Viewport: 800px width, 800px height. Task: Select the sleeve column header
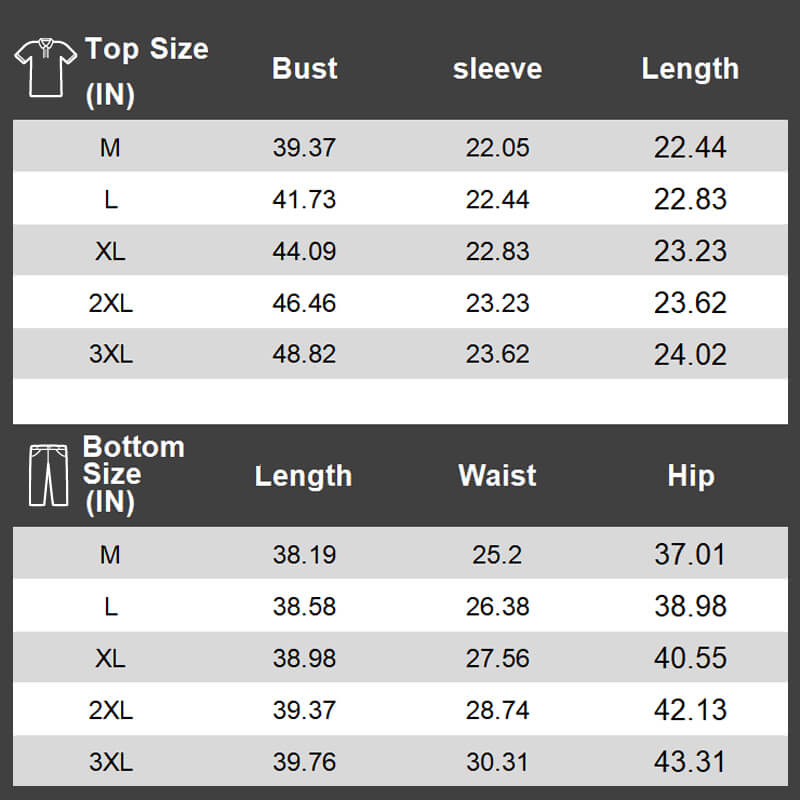click(x=497, y=68)
